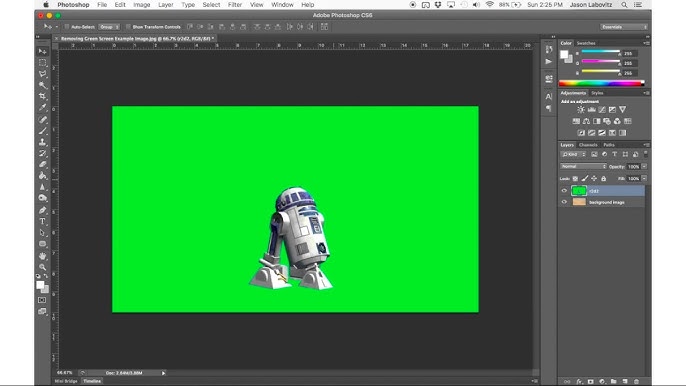686x386 pixels.
Task: Toggle lock position
Action: [x=594, y=179]
